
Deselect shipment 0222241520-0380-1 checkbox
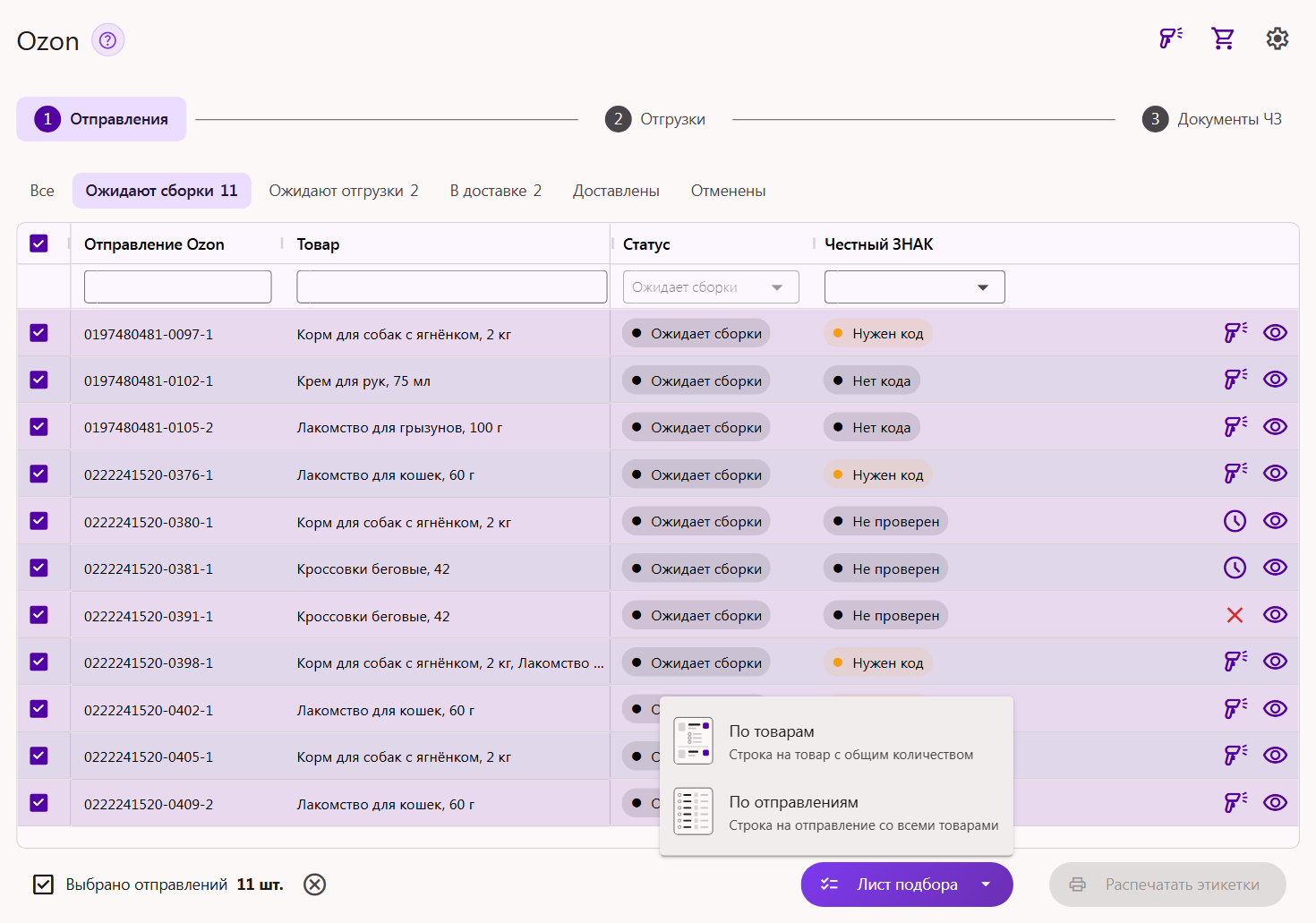click(x=38, y=521)
